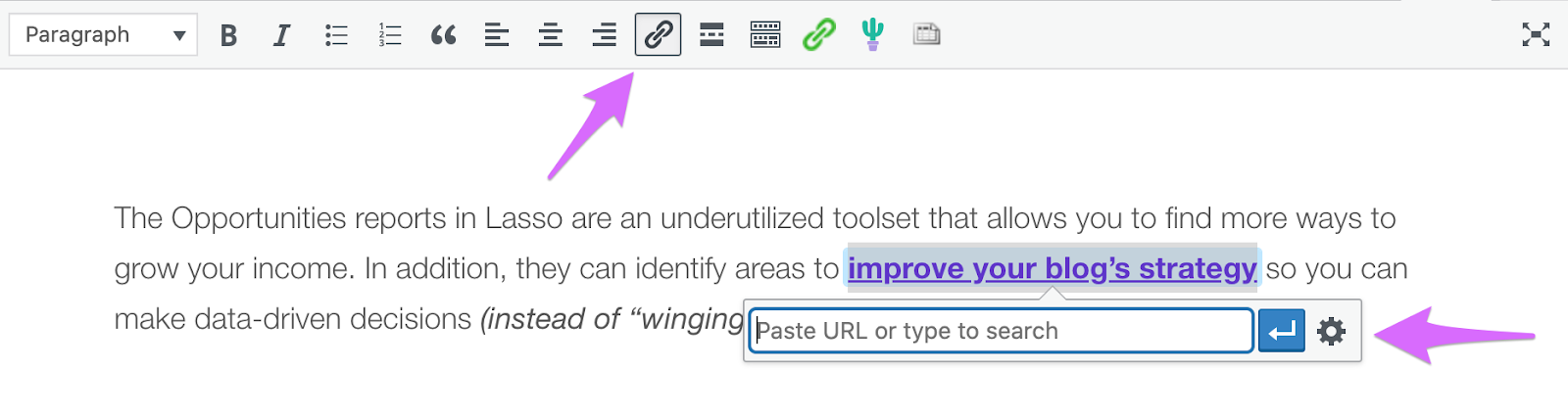Align text left

497,35
